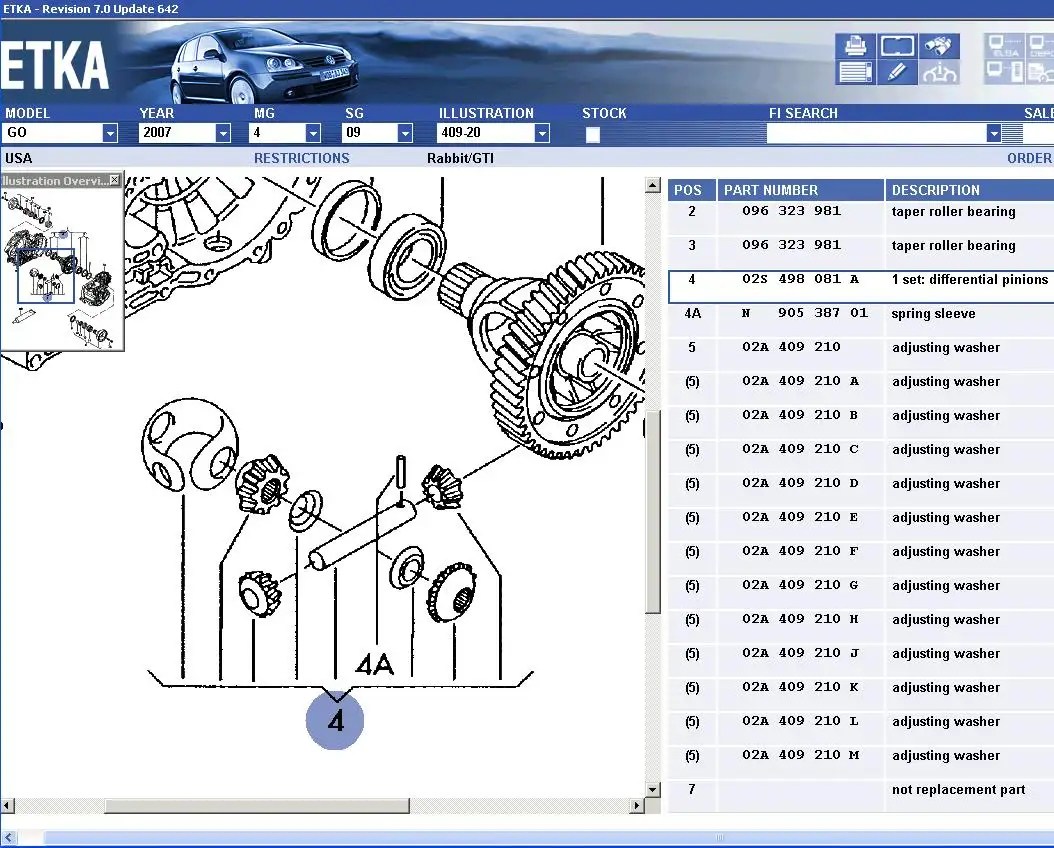This screenshot has width=1054, height=848.
Task: Open the MODEL dropdown
Action: coord(110,133)
